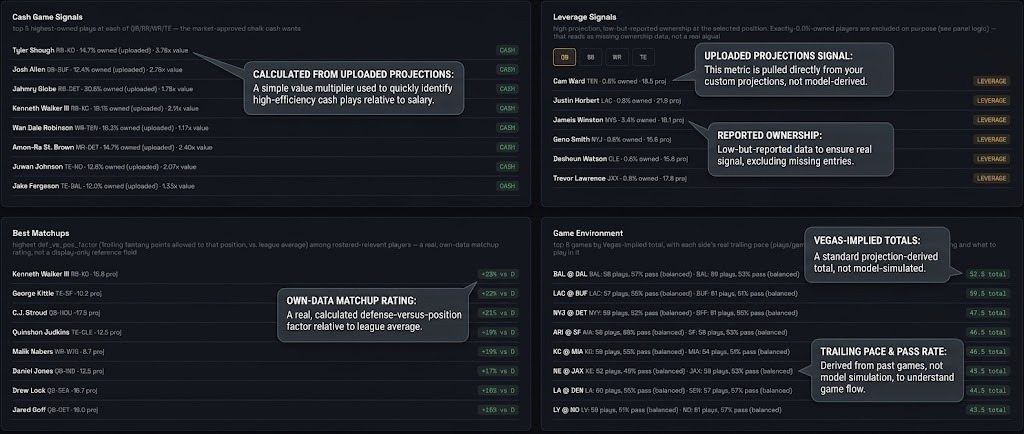Image resolution: width=1024 pixels, height=434 pixels.
Task: Select Jahmyr Globe in cash signals
Action: click(33, 89)
